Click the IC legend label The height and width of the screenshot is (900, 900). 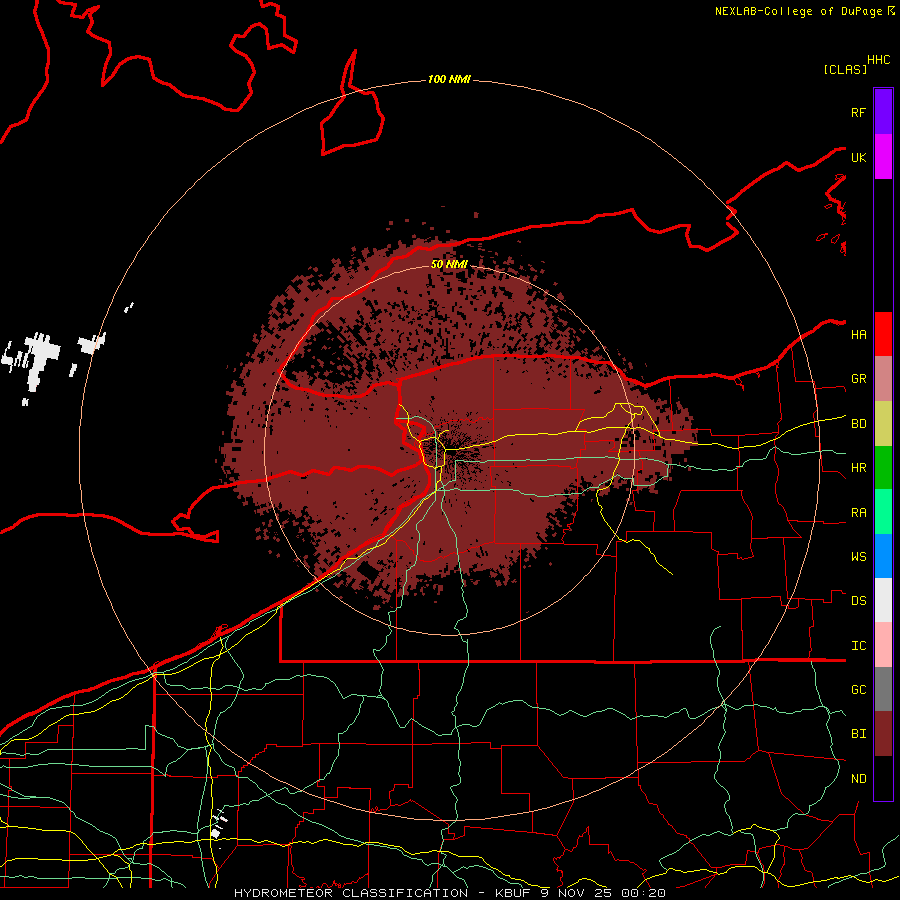858,646
